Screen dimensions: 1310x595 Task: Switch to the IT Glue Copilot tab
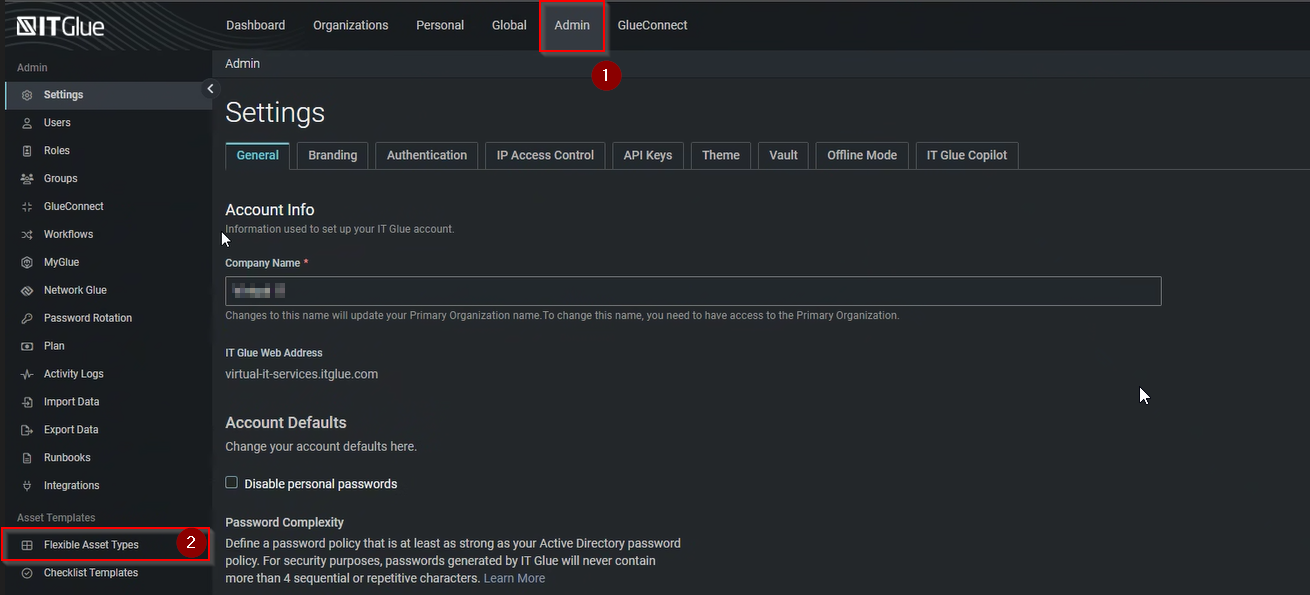(x=967, y=156)
